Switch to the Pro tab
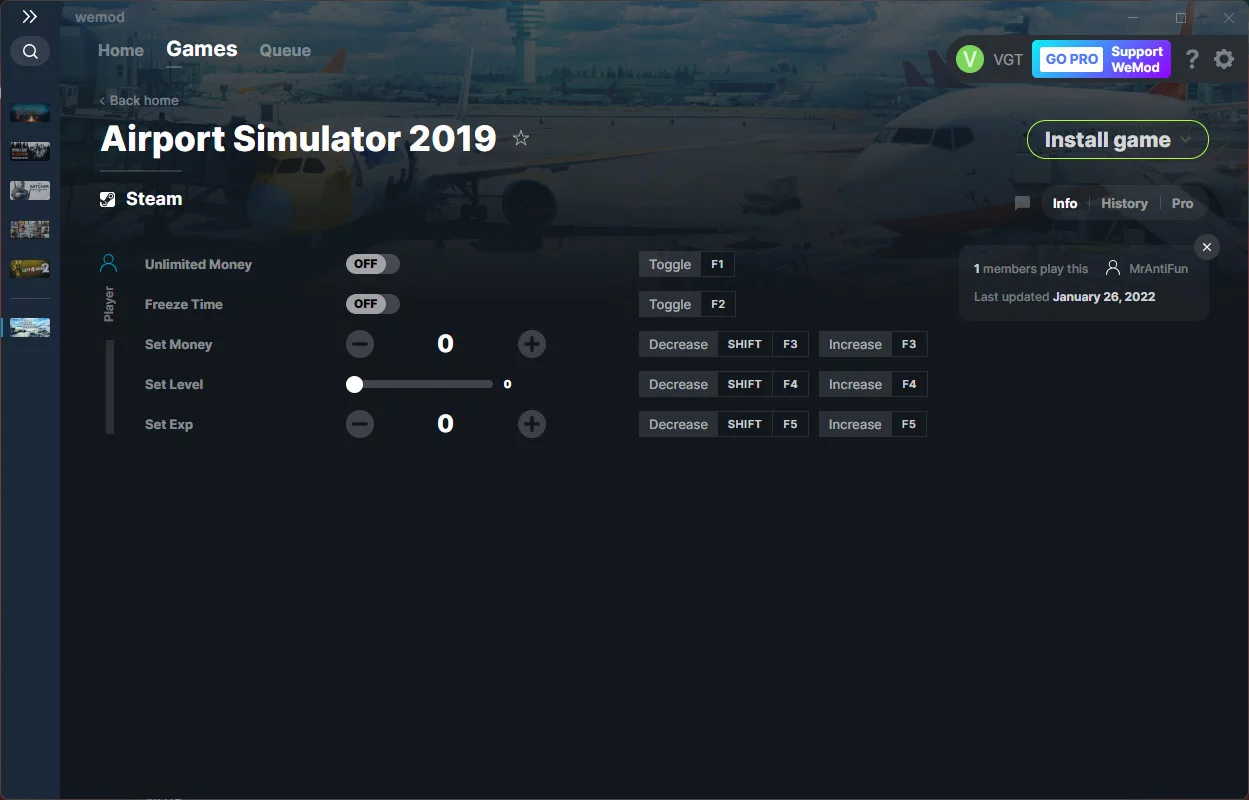Screen dimensions: 1249x800 point(1182,203)
